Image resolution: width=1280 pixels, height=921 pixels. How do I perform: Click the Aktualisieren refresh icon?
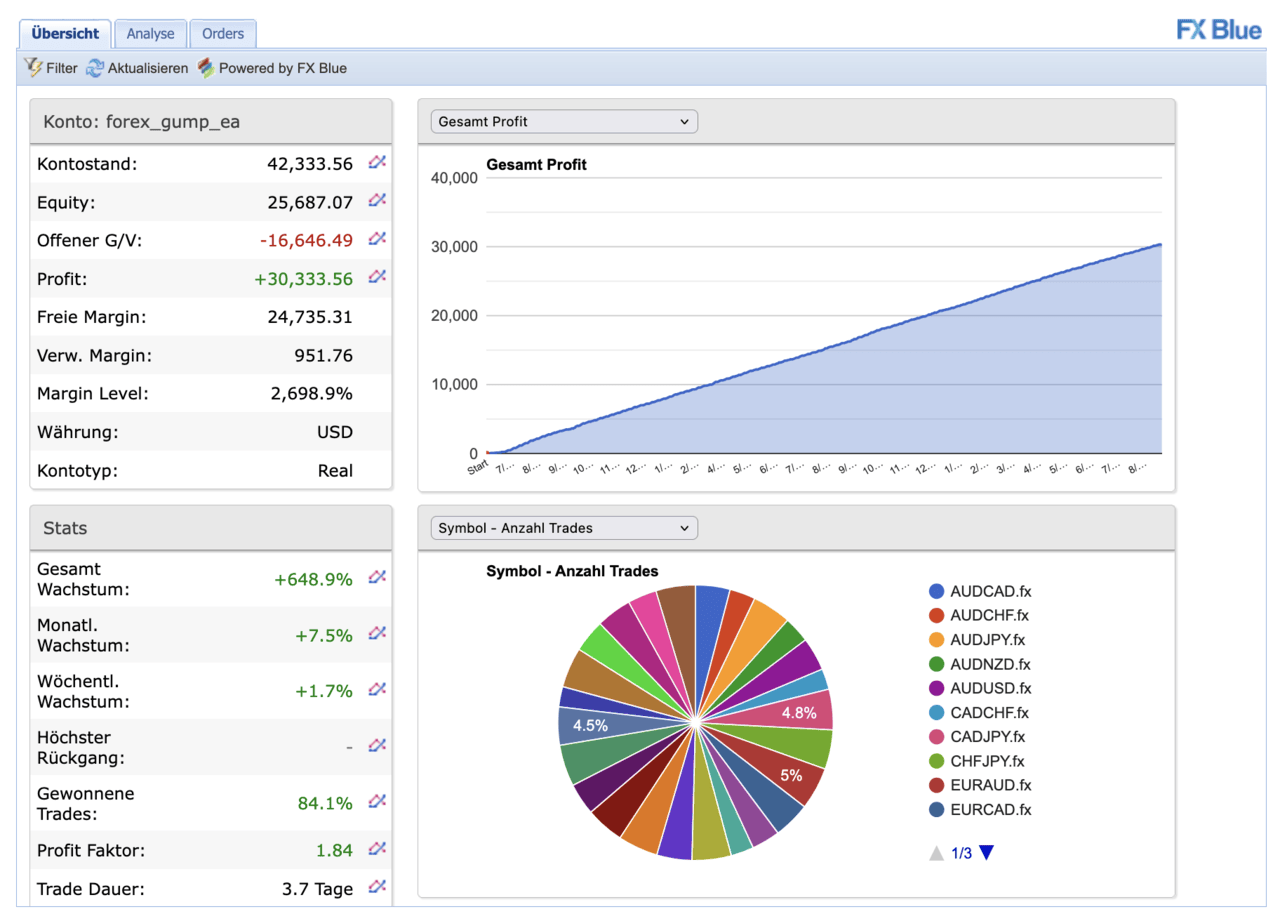(95, 67)
